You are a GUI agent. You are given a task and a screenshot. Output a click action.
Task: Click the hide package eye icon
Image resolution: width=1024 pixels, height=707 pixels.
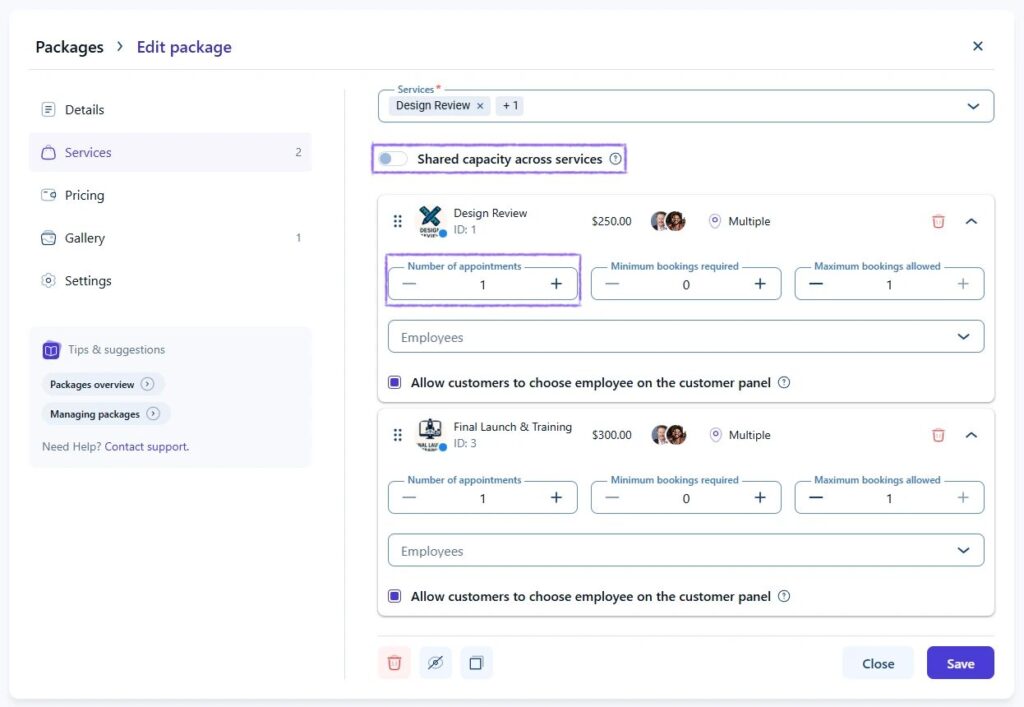[435, 663]
